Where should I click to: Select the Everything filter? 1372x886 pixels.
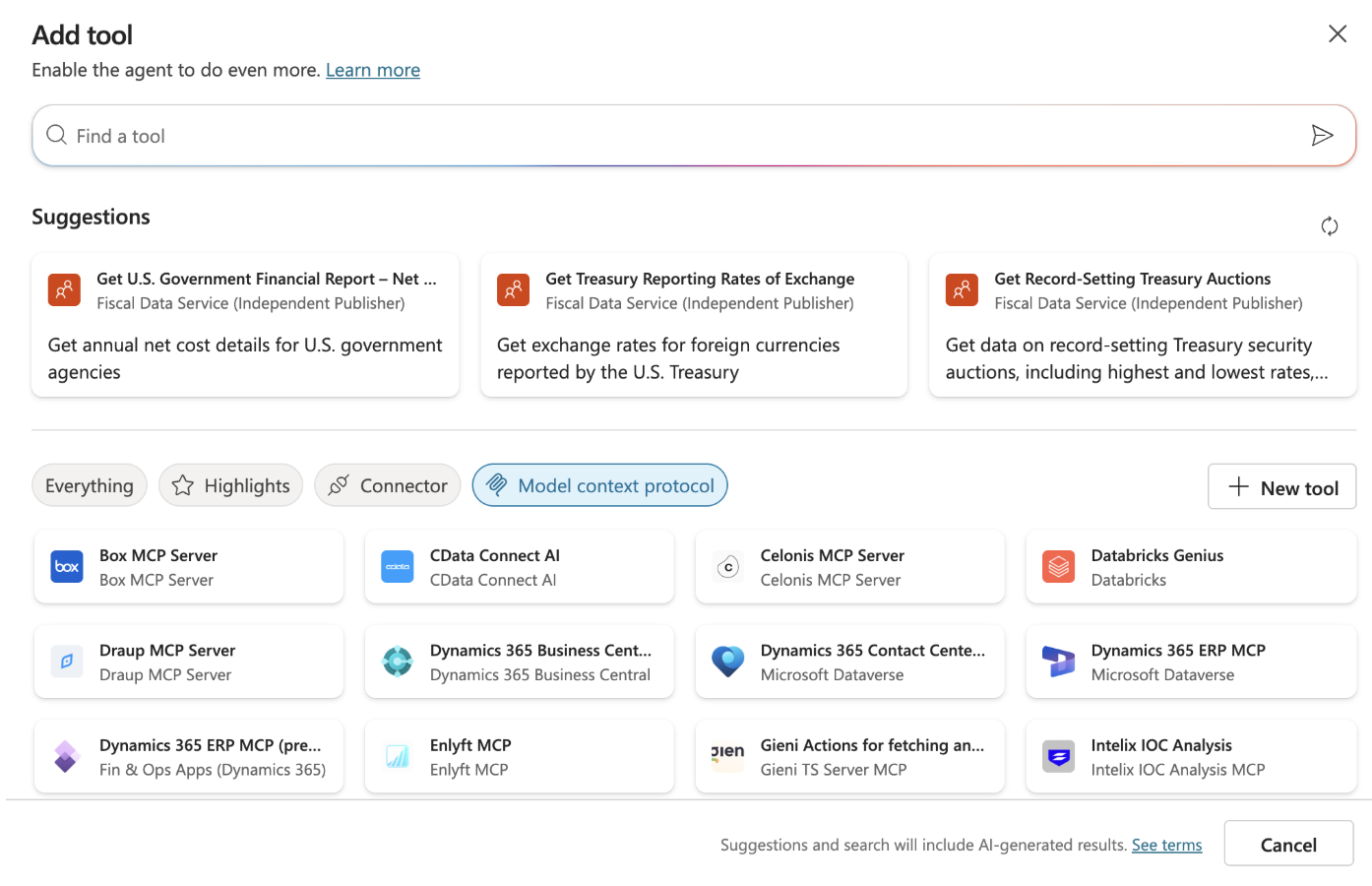[x=90, y=485]
